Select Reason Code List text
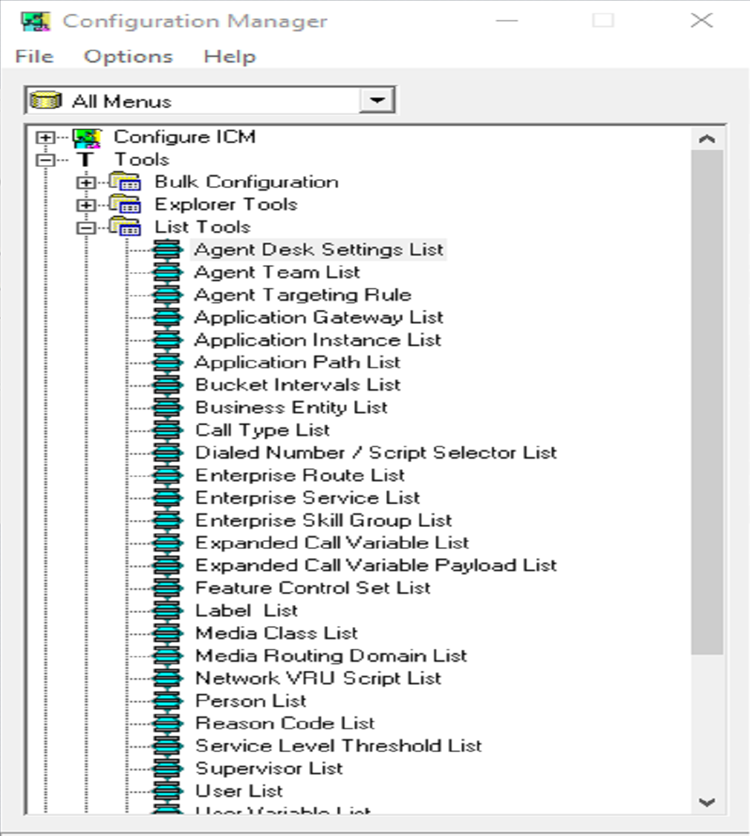 tap(285, 724)
